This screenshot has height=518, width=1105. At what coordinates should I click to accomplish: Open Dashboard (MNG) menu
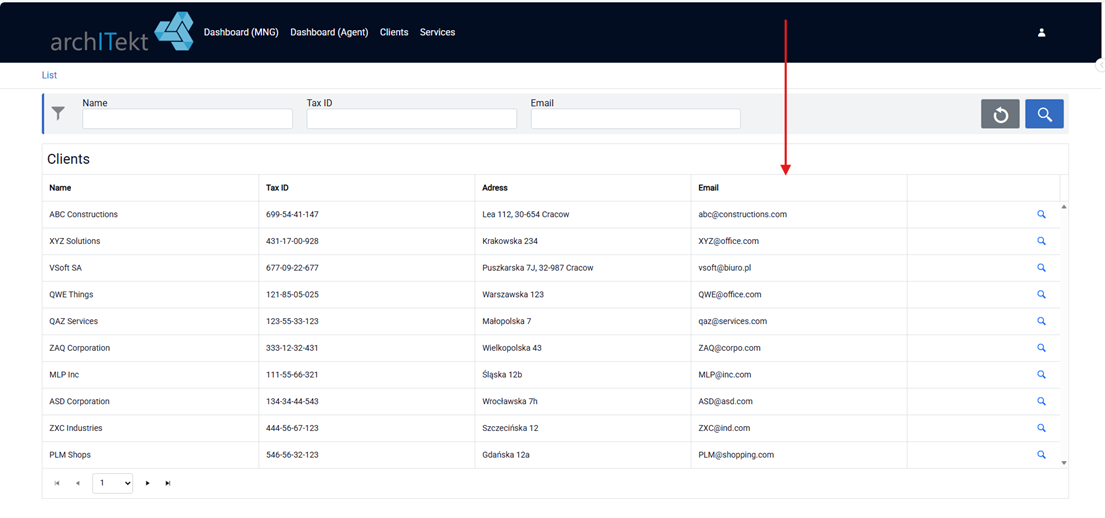point(241,32)
